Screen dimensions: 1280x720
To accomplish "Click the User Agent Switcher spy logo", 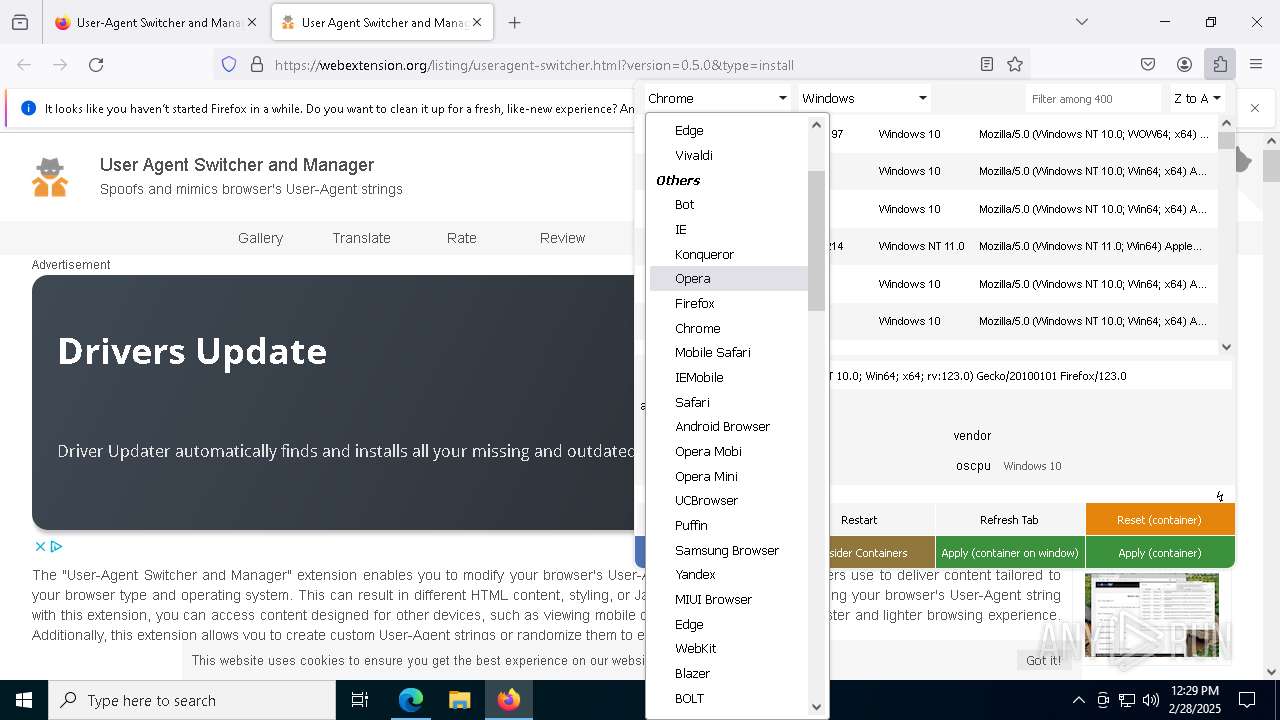I will point(50,177).
